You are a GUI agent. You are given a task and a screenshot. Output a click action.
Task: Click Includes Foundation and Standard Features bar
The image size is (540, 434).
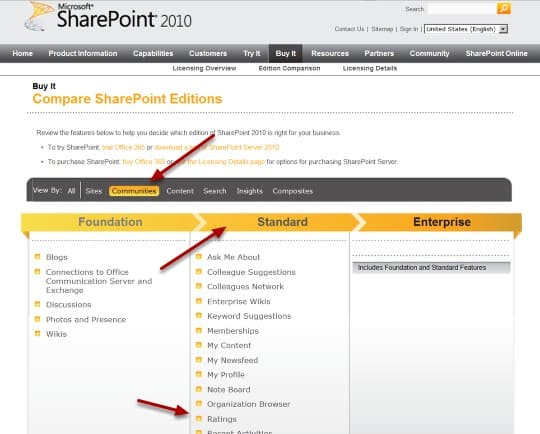click(x=431, y=268)
